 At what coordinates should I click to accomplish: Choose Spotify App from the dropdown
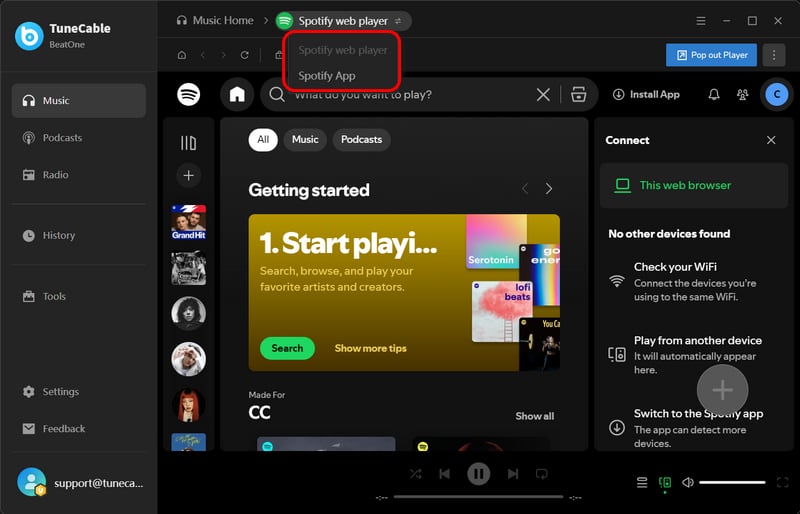coord(327,76)
